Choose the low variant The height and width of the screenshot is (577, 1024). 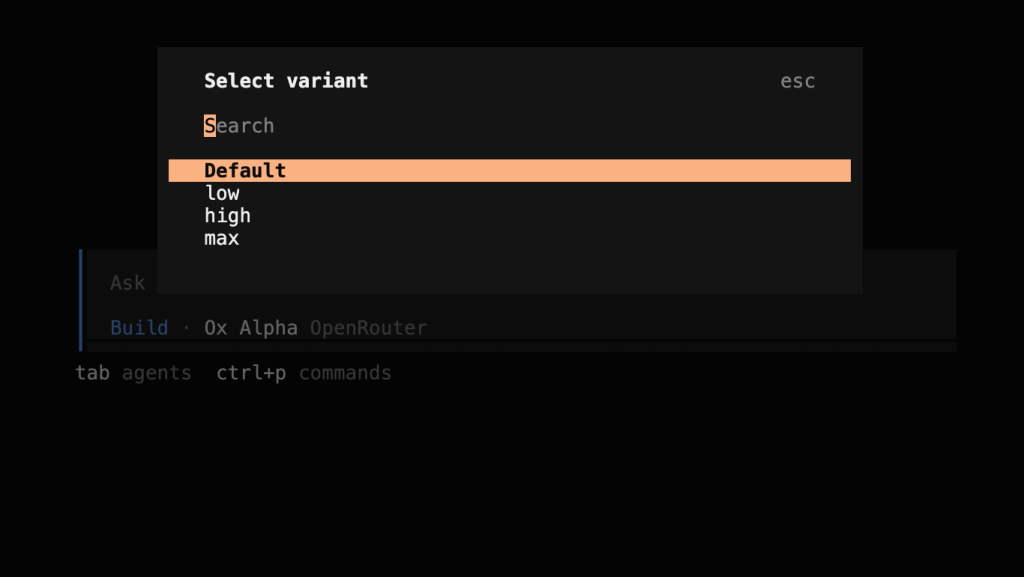point(509,193)
